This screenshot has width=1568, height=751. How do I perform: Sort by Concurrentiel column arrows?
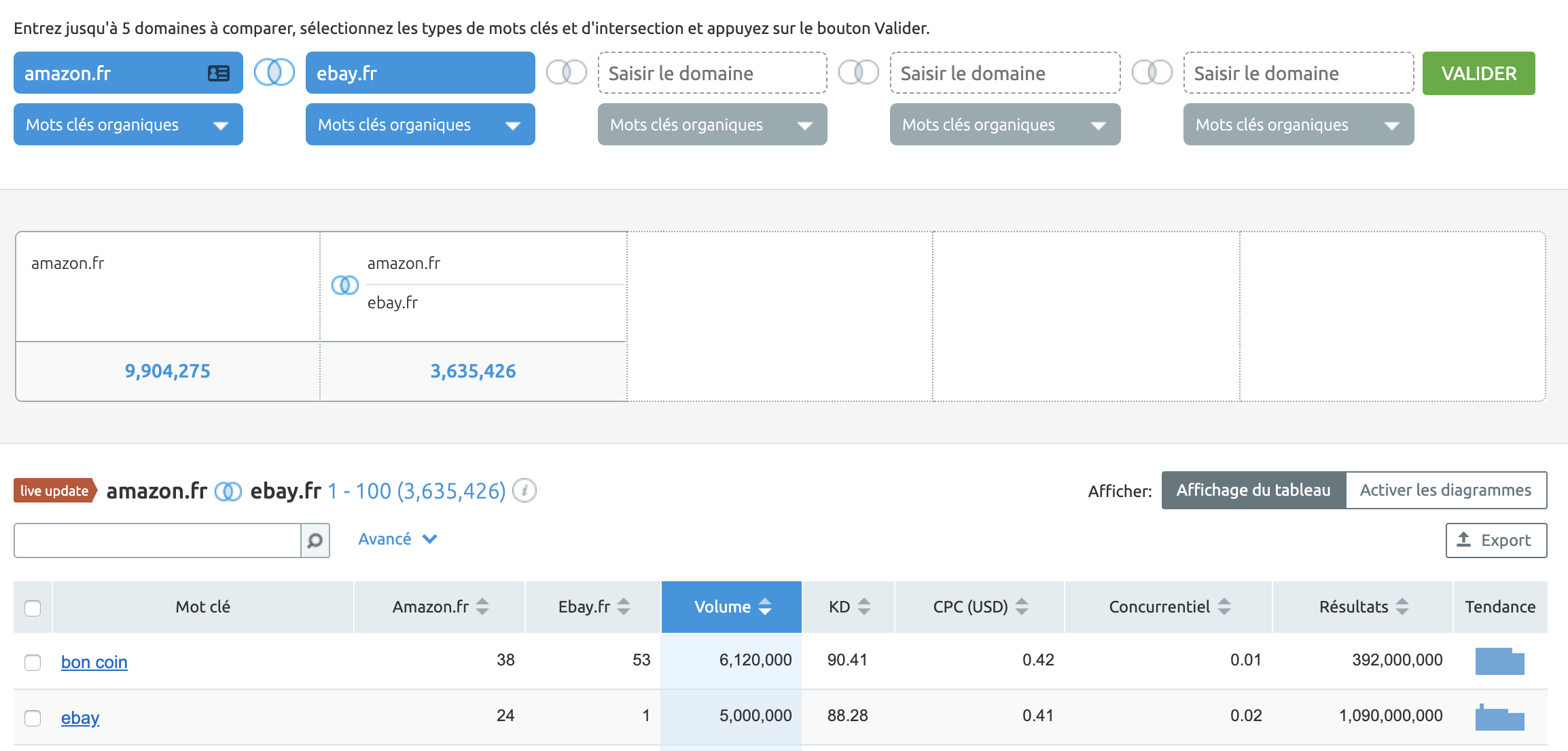point(1224,606)
